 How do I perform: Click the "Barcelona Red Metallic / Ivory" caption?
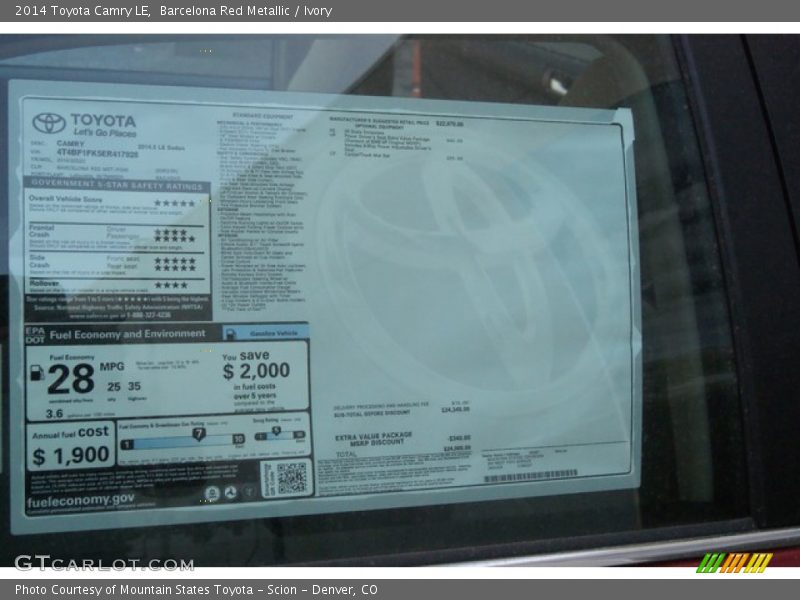[246, 11]
